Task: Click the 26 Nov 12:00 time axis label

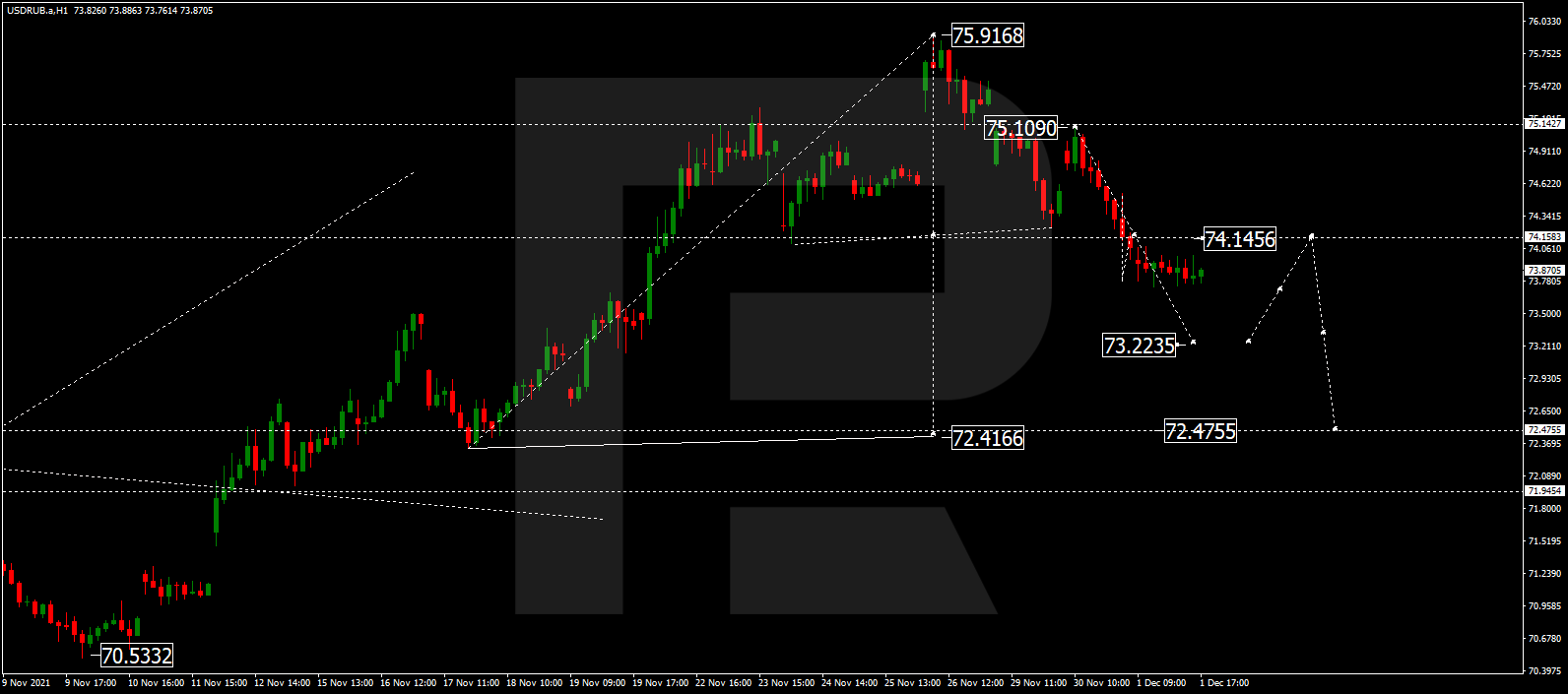Action: pos(975,682)
